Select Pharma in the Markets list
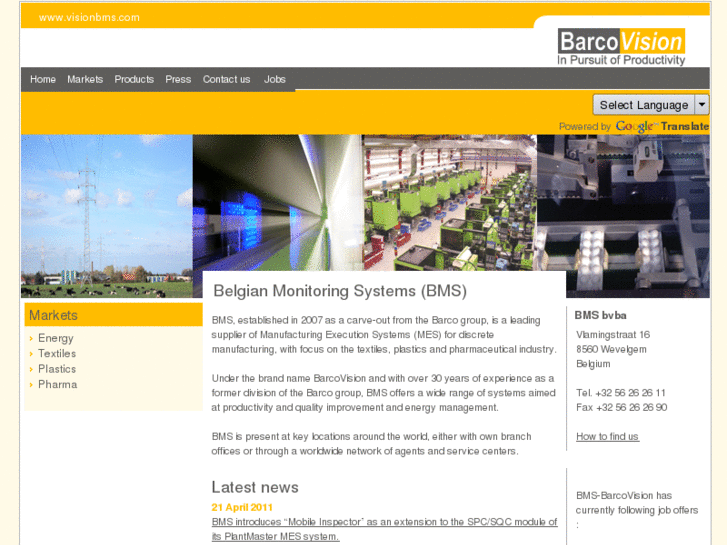 click(x=57, y=385)
